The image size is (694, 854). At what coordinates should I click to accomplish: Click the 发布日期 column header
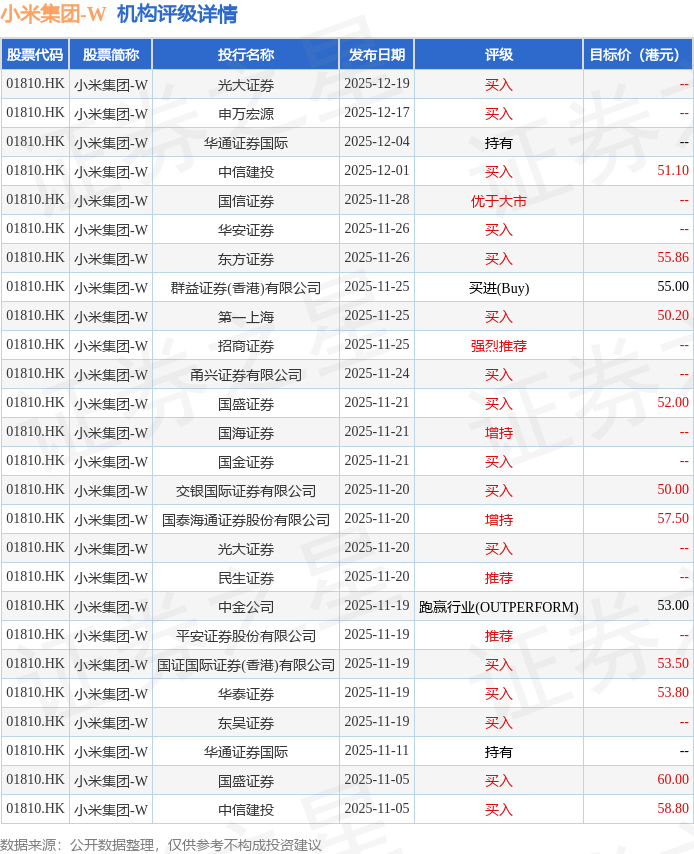376,54
